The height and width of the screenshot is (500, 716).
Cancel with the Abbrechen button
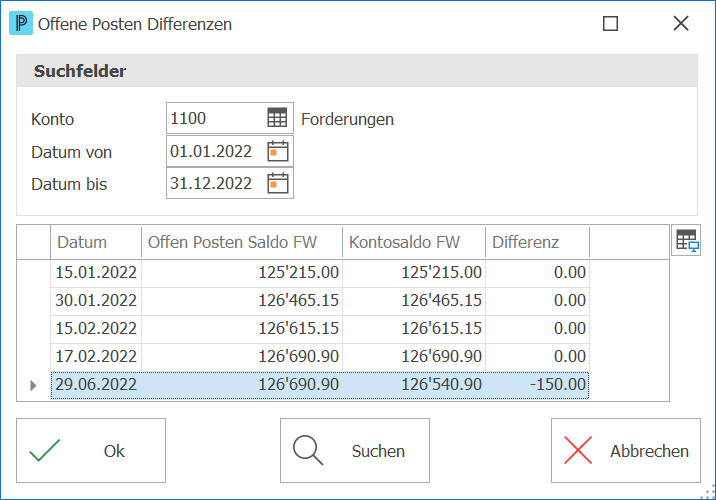626,450
